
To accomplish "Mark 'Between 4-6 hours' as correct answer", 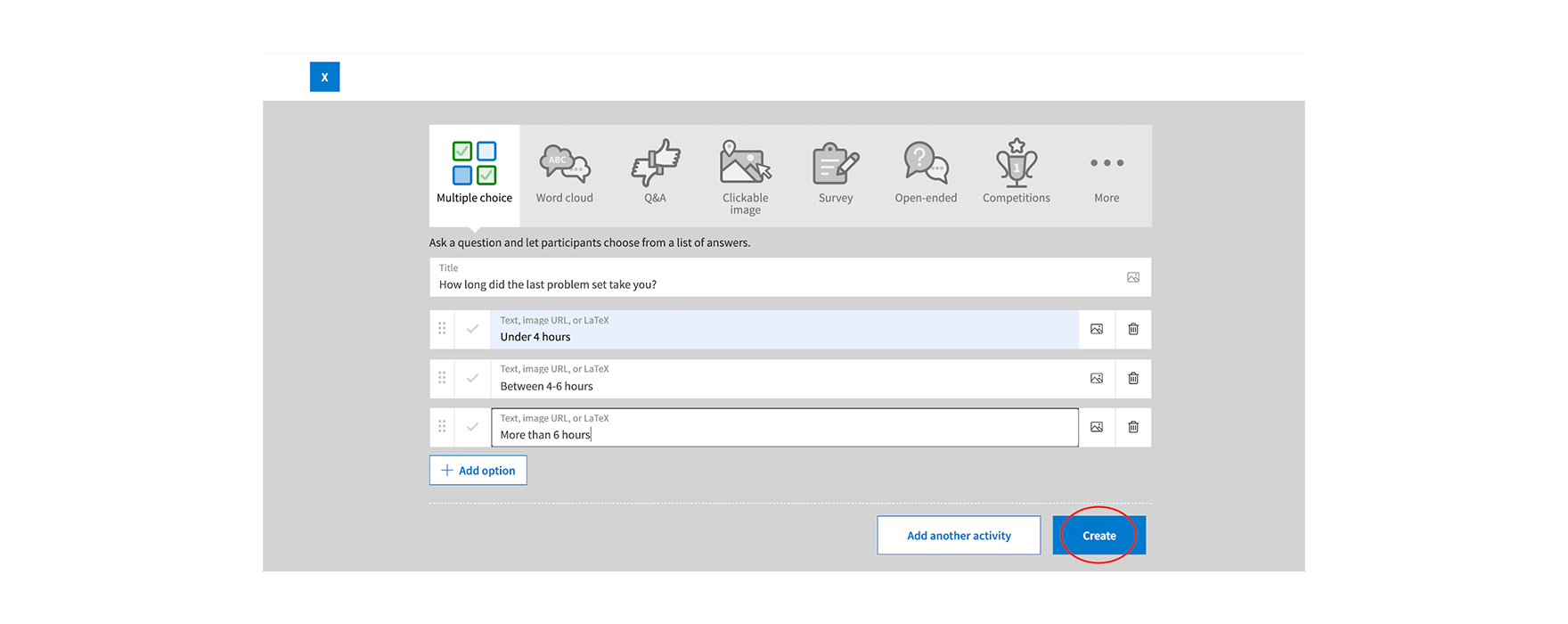I will tap(472, 378).
